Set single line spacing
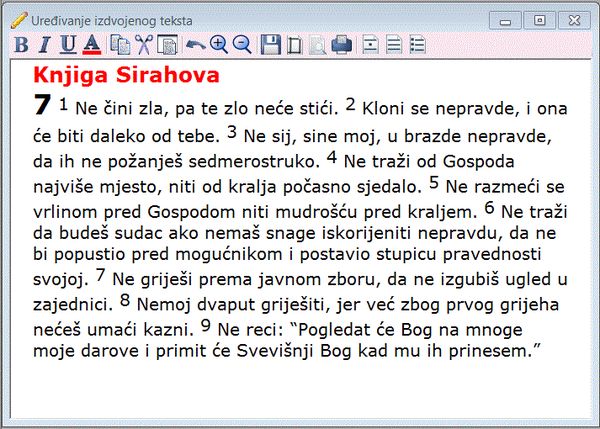Viewport: 600px width, 429px height. click(x=371, y=44)
